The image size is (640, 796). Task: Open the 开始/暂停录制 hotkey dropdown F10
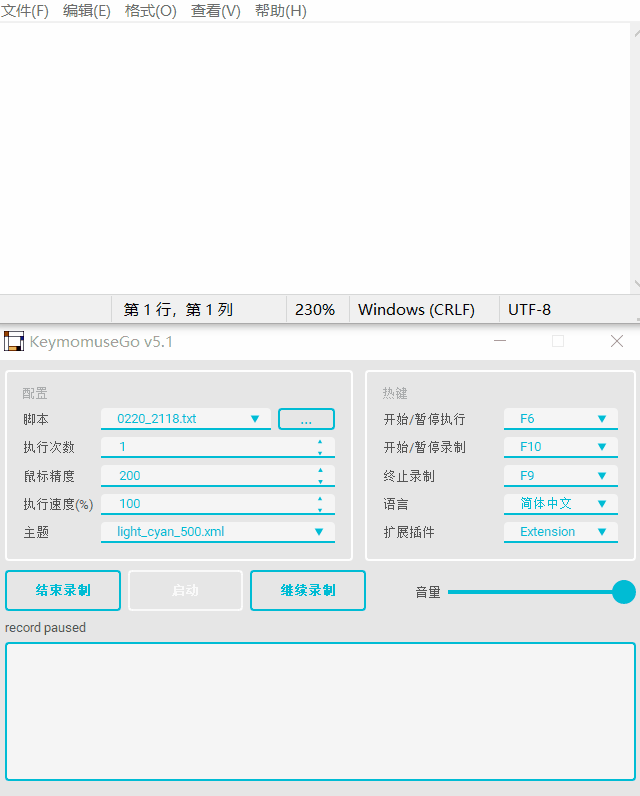click(561, 447)
